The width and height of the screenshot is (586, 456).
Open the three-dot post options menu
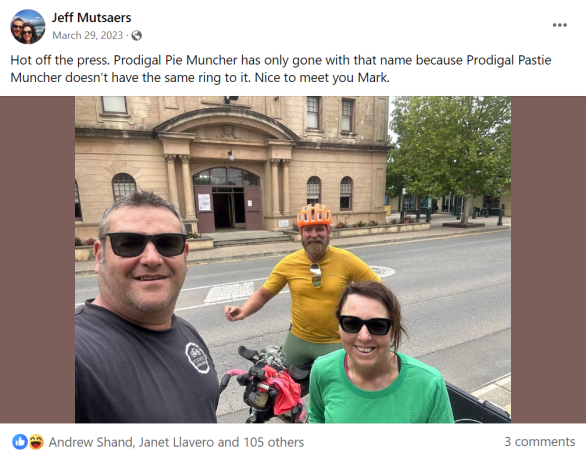pyautogui.click(x=559, y=25)
